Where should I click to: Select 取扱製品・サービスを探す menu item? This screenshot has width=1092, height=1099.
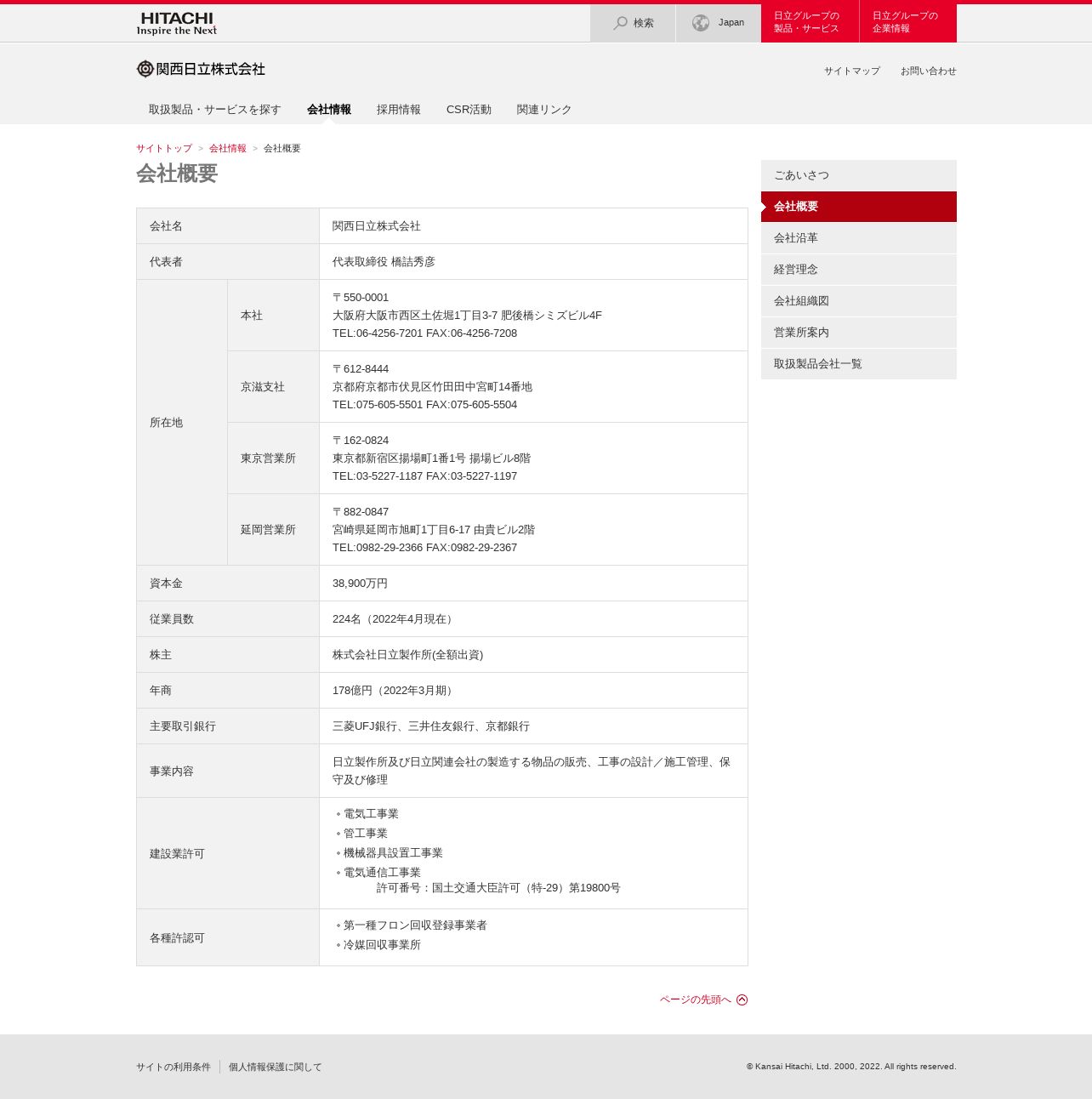[214, 110]
